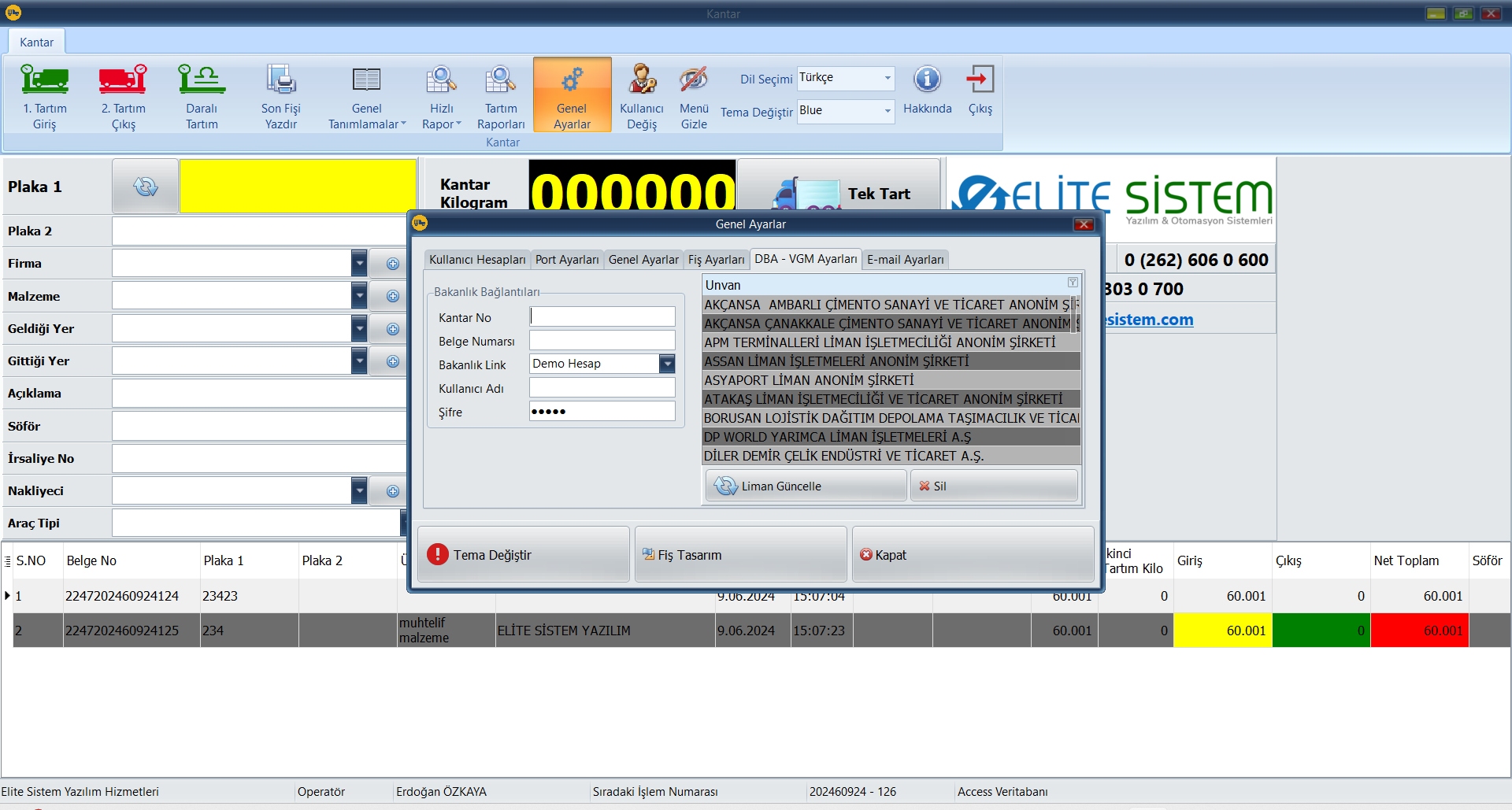The width and height of the screenshot is (1512, 810).
Task: Click refresh button next to Plaka 1
Action: tap(146, 187)
